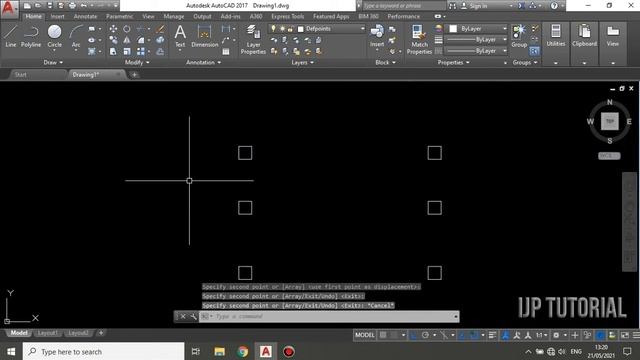
Task: Click the Rotate tool in Modify panel
Action: 127,29
